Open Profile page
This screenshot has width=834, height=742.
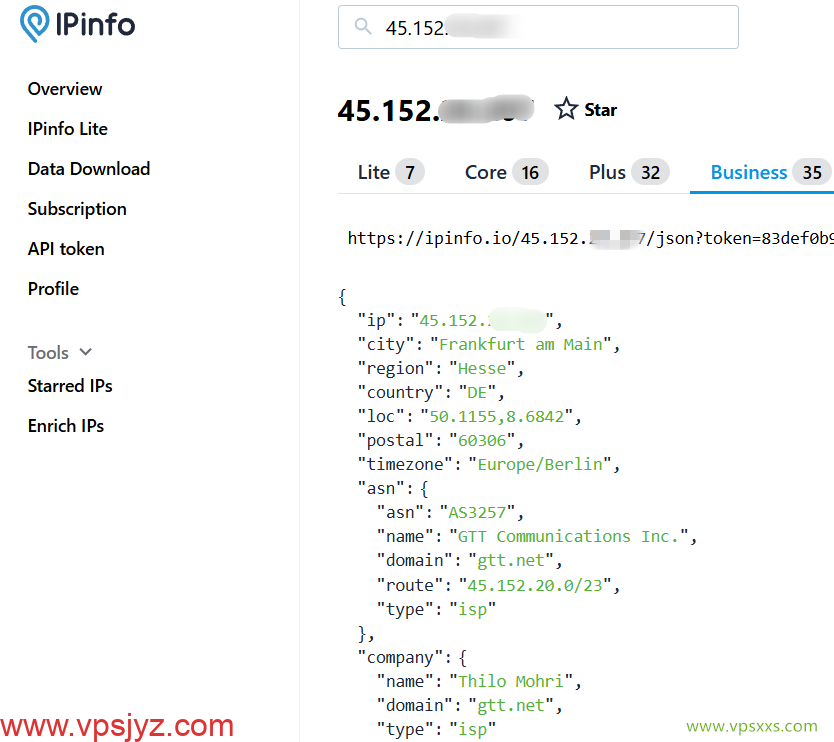tap(53, 289)
